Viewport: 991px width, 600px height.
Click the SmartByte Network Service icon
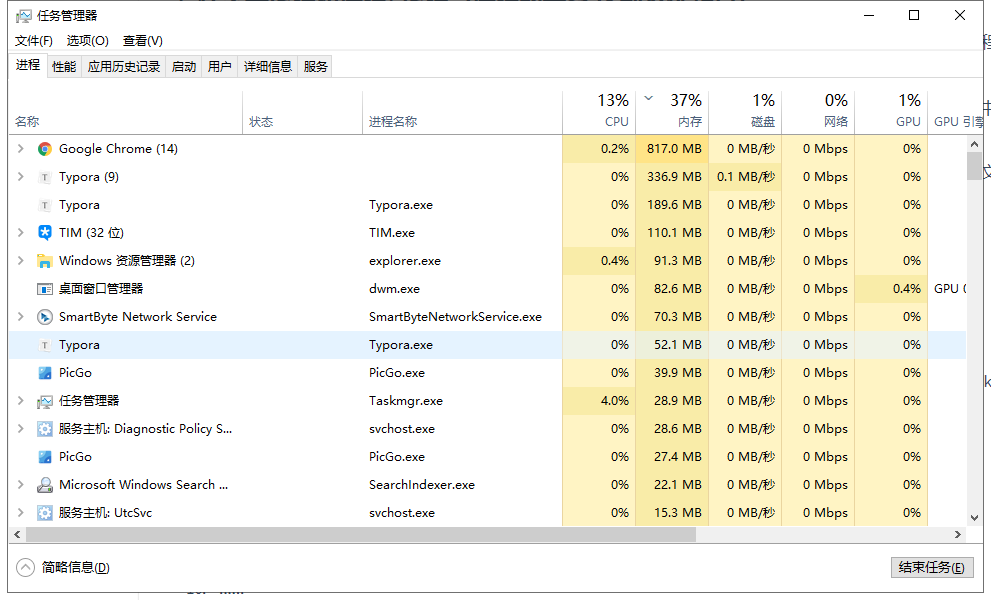pos(44,317)
